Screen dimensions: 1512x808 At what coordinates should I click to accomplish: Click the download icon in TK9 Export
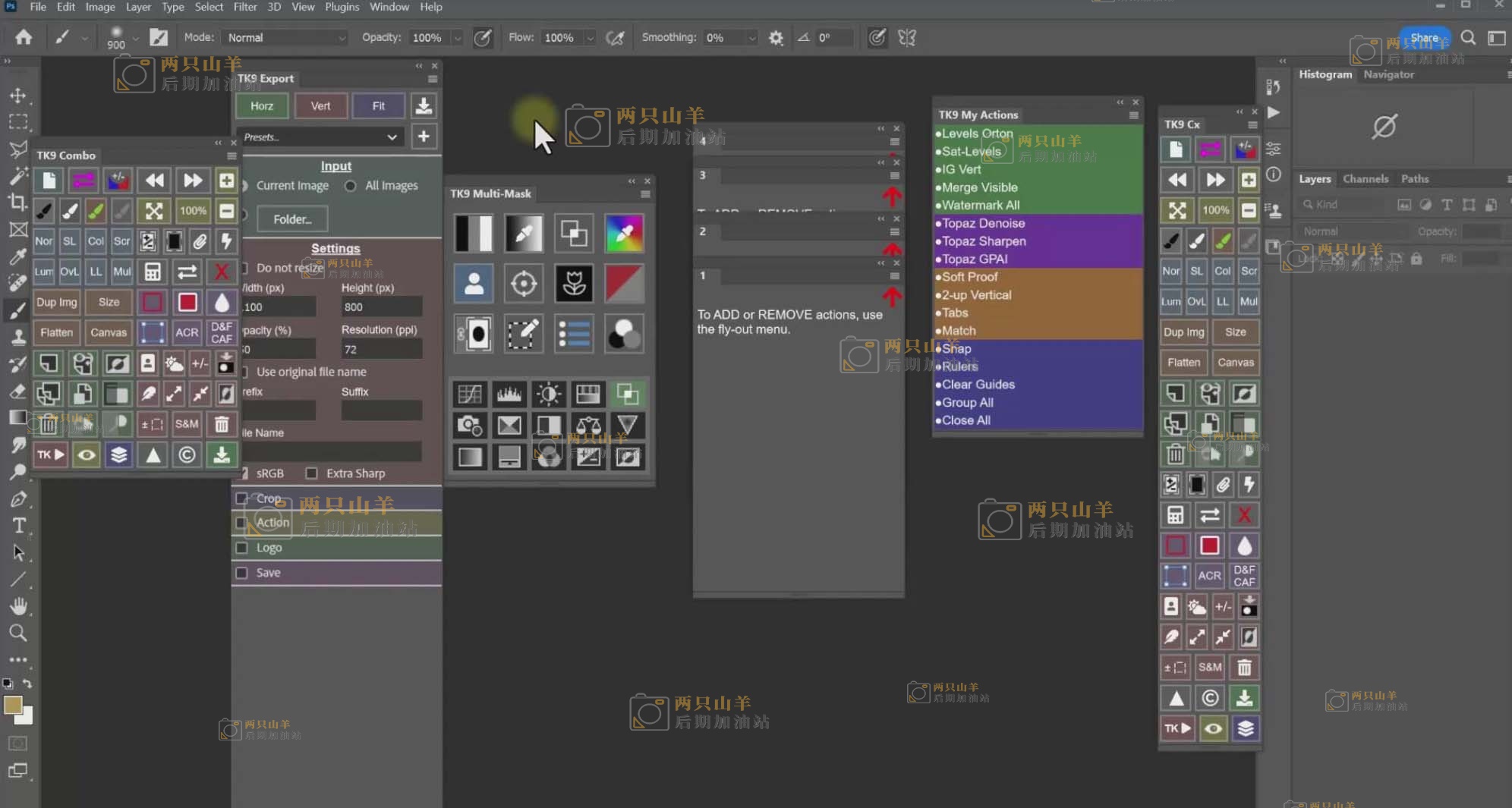tap(424, 106)
